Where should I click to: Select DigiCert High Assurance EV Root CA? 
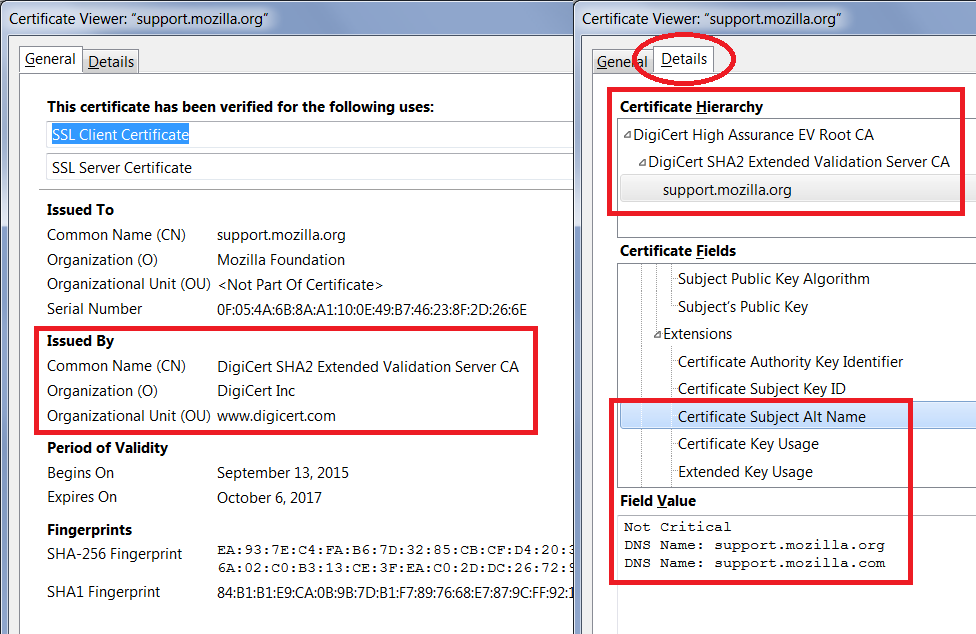coord(753,135)
